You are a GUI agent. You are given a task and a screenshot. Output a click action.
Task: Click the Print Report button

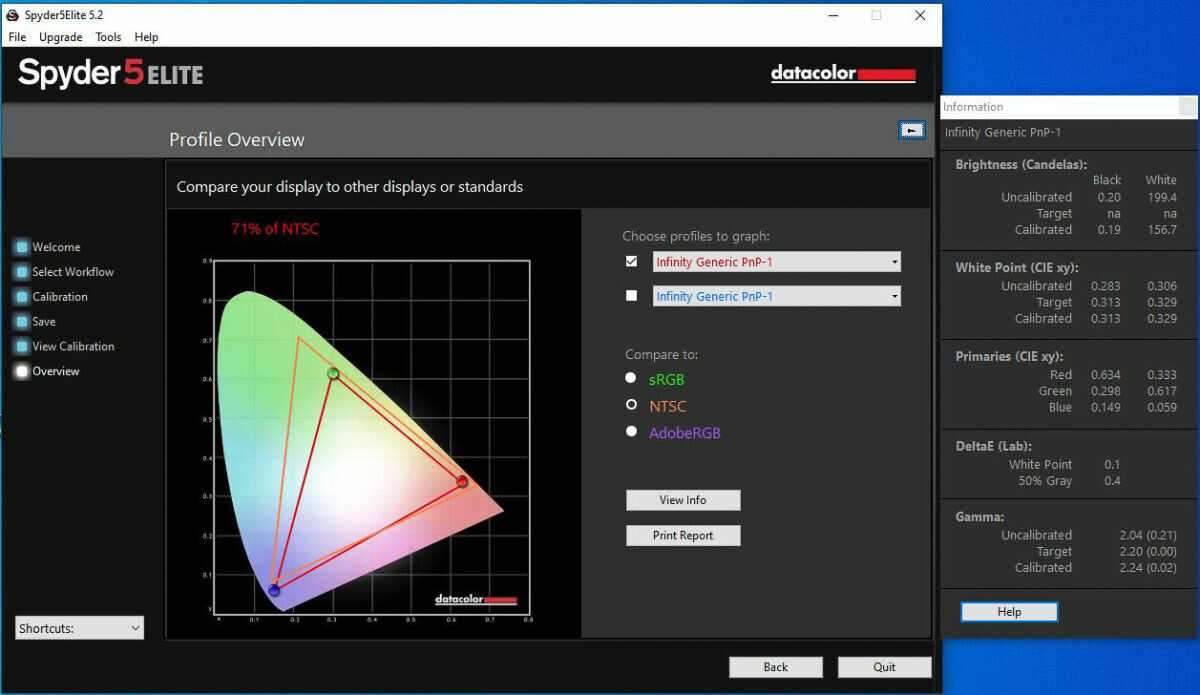click(x=683, y=535)
